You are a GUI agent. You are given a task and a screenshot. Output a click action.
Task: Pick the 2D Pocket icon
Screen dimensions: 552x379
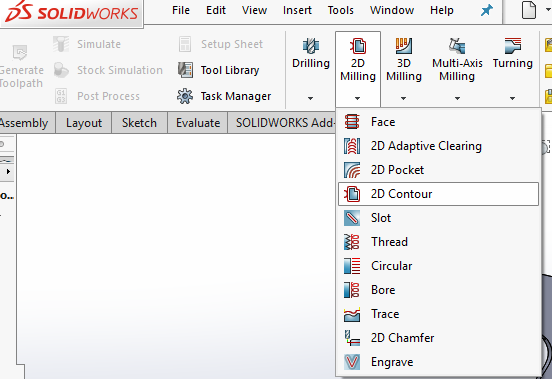pos(352,170)
